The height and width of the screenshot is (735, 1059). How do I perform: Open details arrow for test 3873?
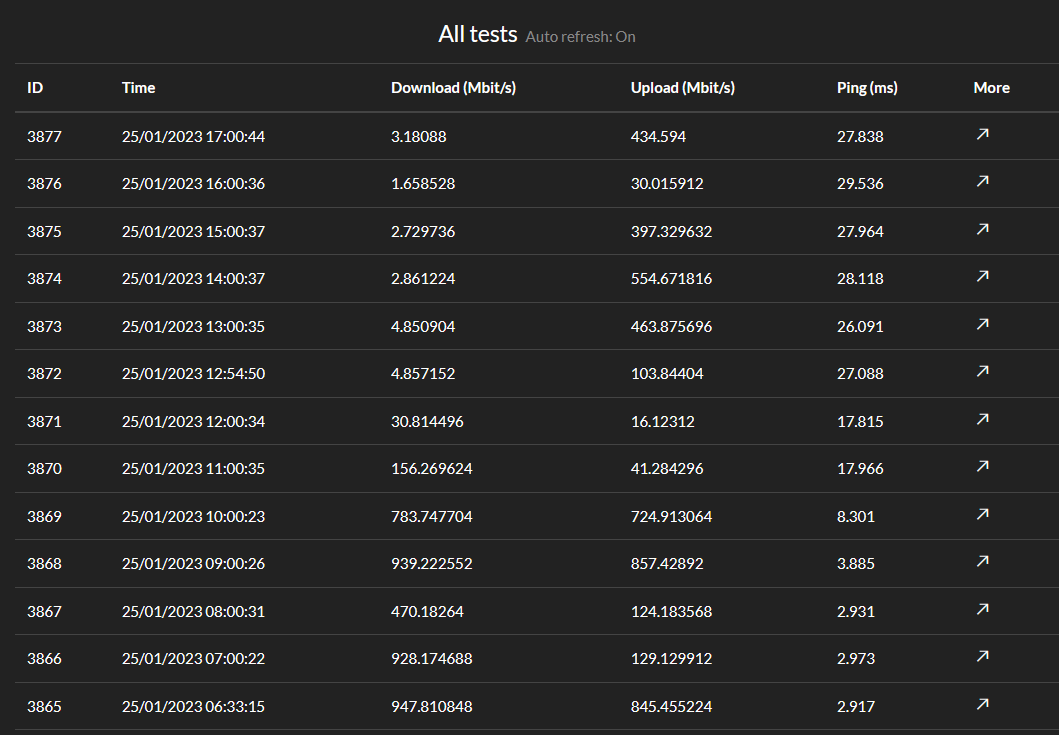point(982,324)
